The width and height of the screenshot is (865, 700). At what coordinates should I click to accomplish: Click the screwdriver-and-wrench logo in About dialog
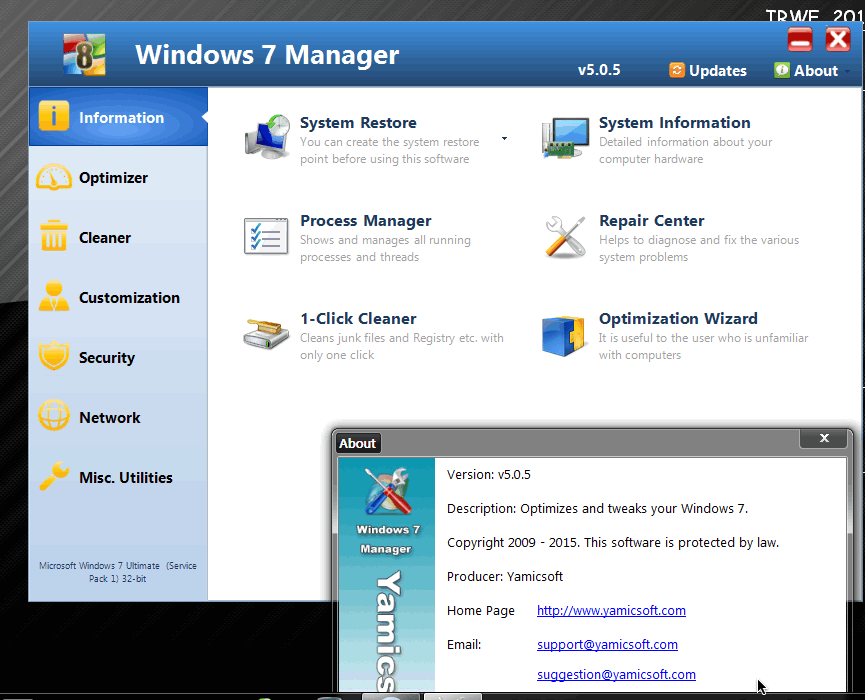coord(387,490)
